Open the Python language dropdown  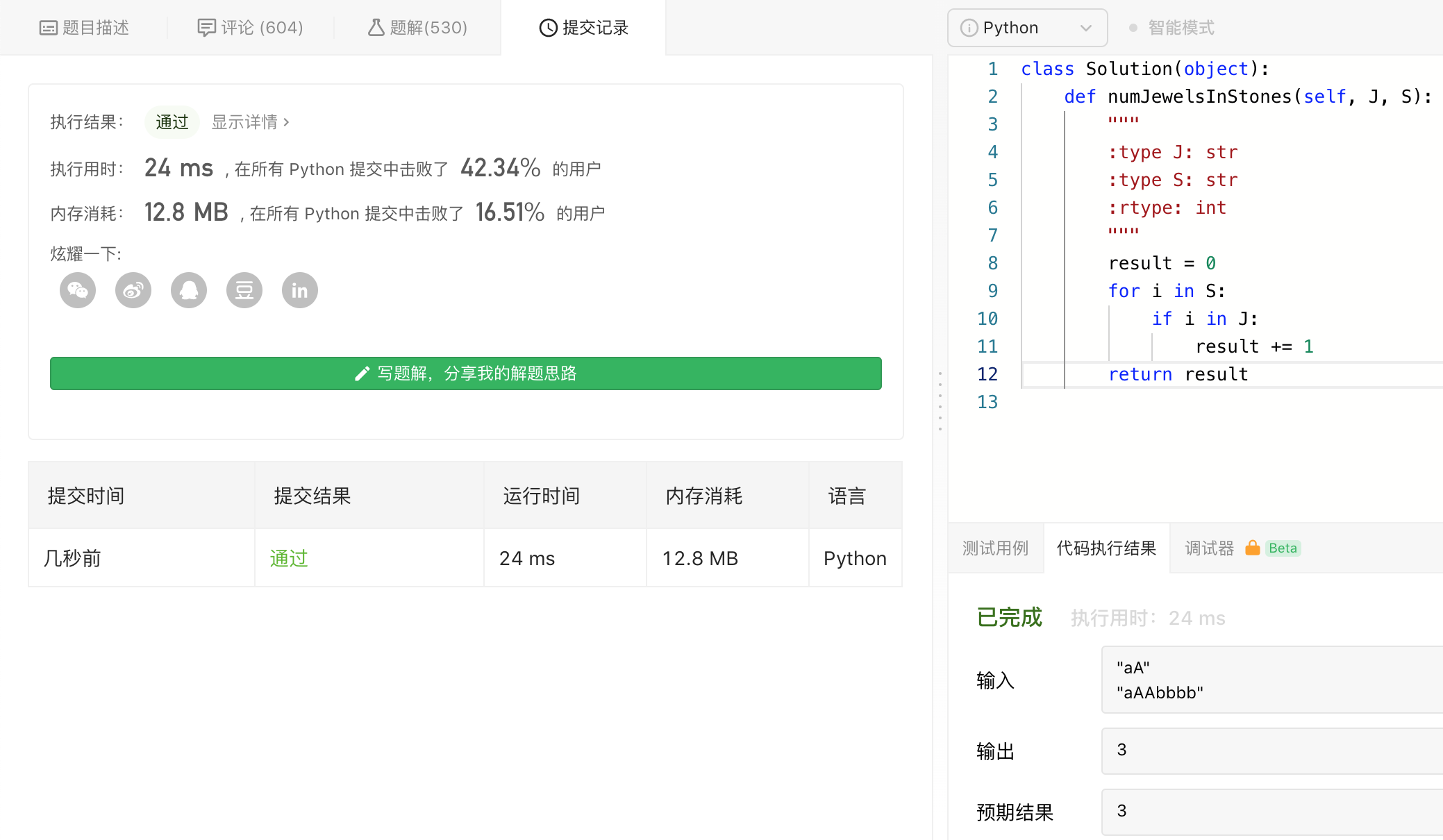tap(1027, 28)
